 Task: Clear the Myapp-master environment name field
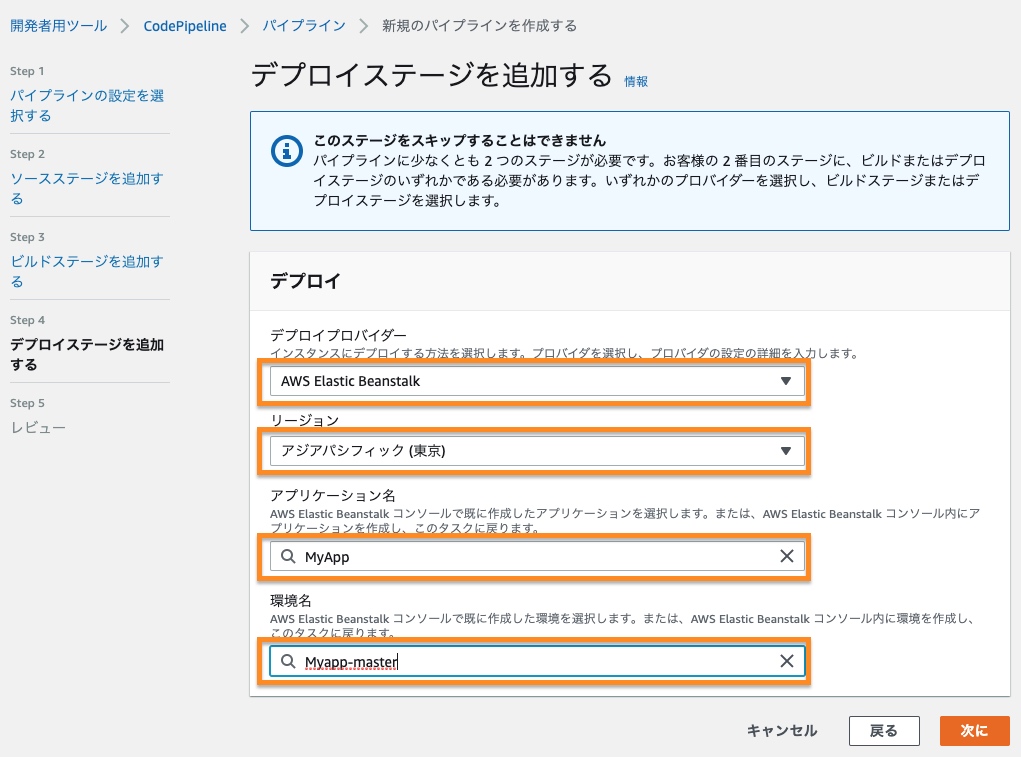coord(786,661)
